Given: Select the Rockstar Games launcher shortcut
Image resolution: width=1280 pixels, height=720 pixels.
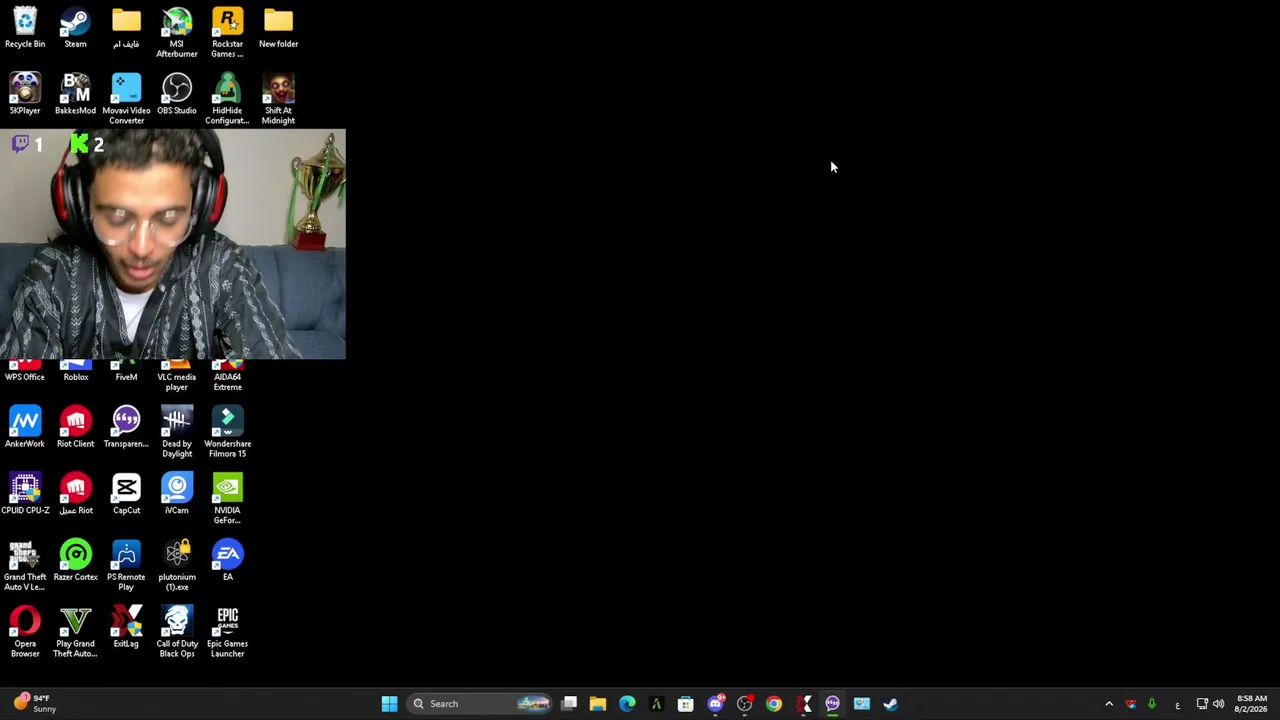Looking at the screenshot, I should coord(227,33).
